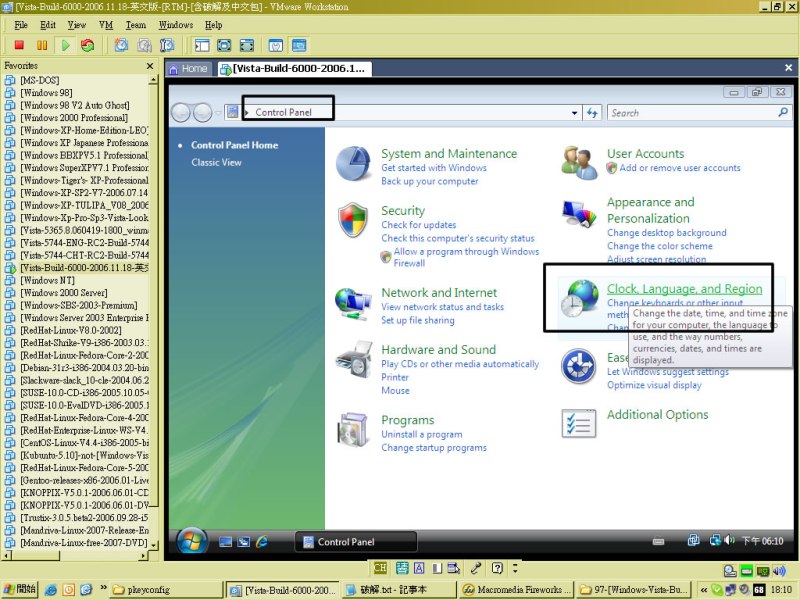Click the green Power On play icon
Screen dimensions: 800x600
point(65,45)
